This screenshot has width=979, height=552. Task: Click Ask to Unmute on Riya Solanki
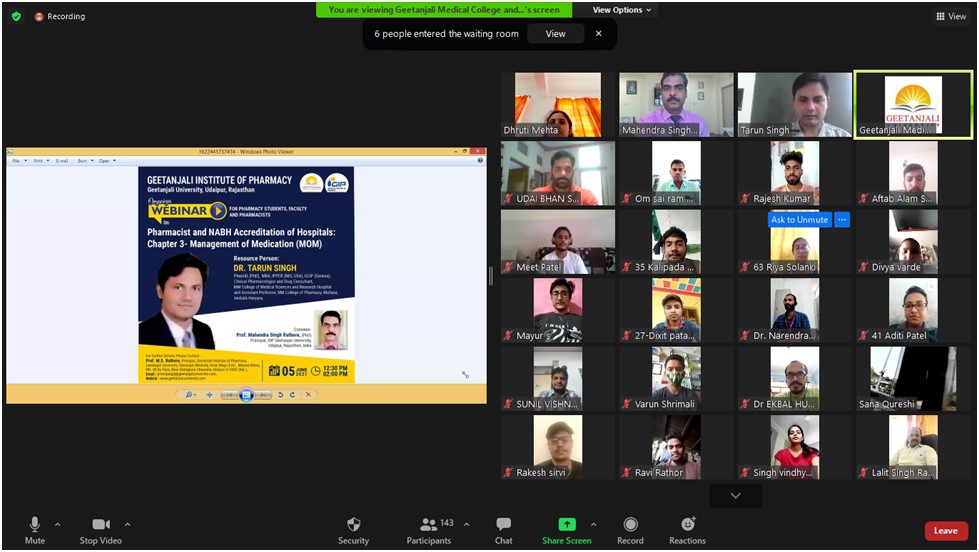tap(799, 220)
